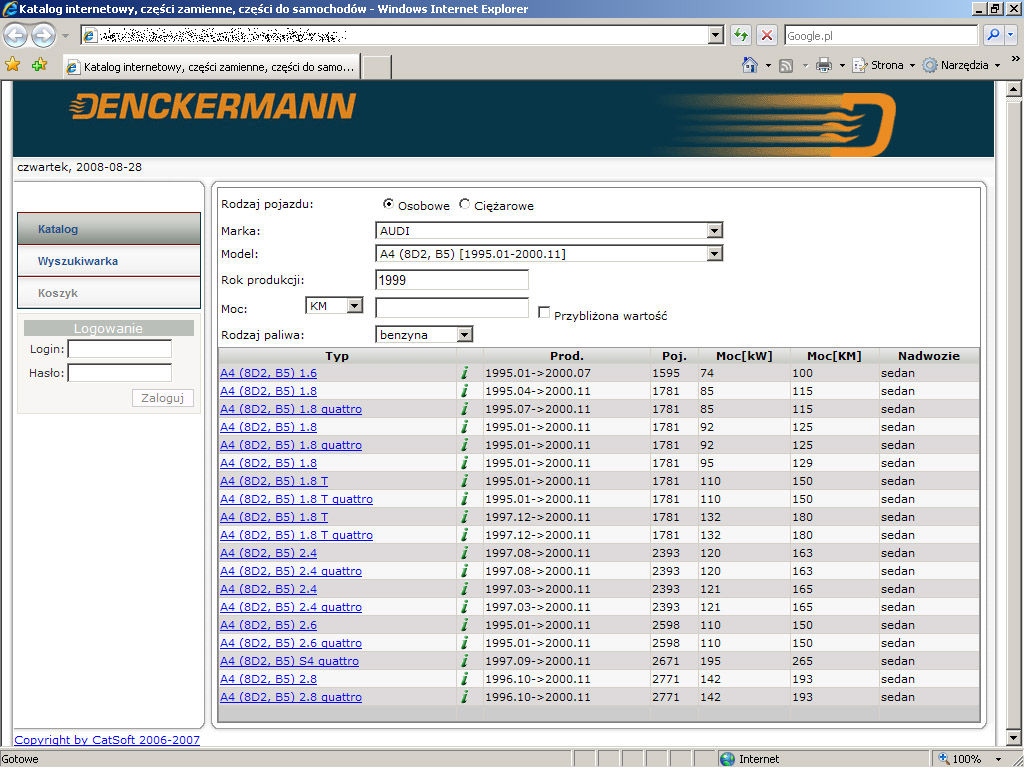Show info for the A4 2.8 non-quattro row
The height and width of the screenshot is (768, 1024).
click(x=464, y=679)
